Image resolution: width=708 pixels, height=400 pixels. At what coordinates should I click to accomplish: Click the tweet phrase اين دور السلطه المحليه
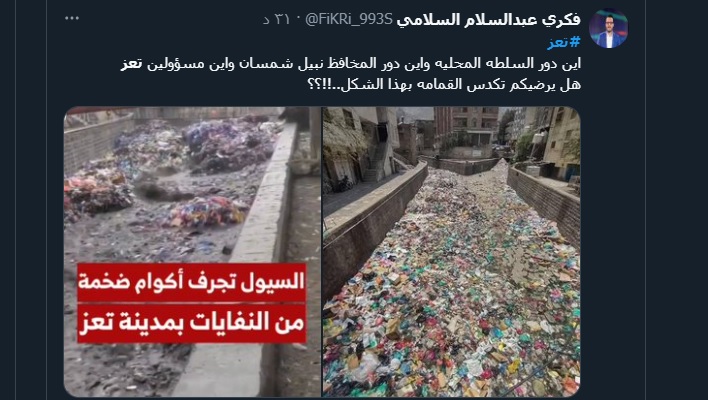click(x=506, y=64)
